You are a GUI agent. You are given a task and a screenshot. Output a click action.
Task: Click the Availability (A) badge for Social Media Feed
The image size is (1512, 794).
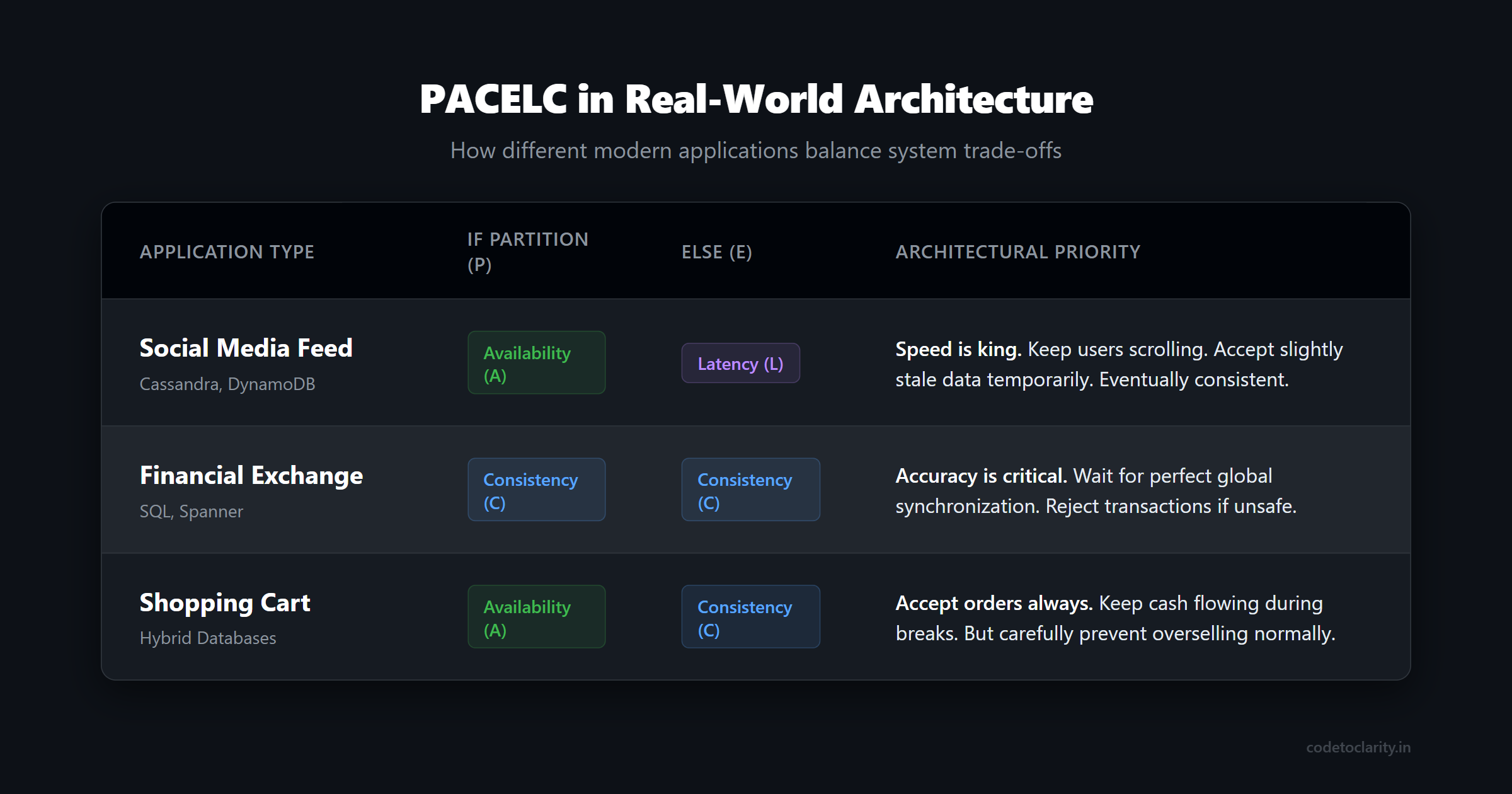click(536, 362)
